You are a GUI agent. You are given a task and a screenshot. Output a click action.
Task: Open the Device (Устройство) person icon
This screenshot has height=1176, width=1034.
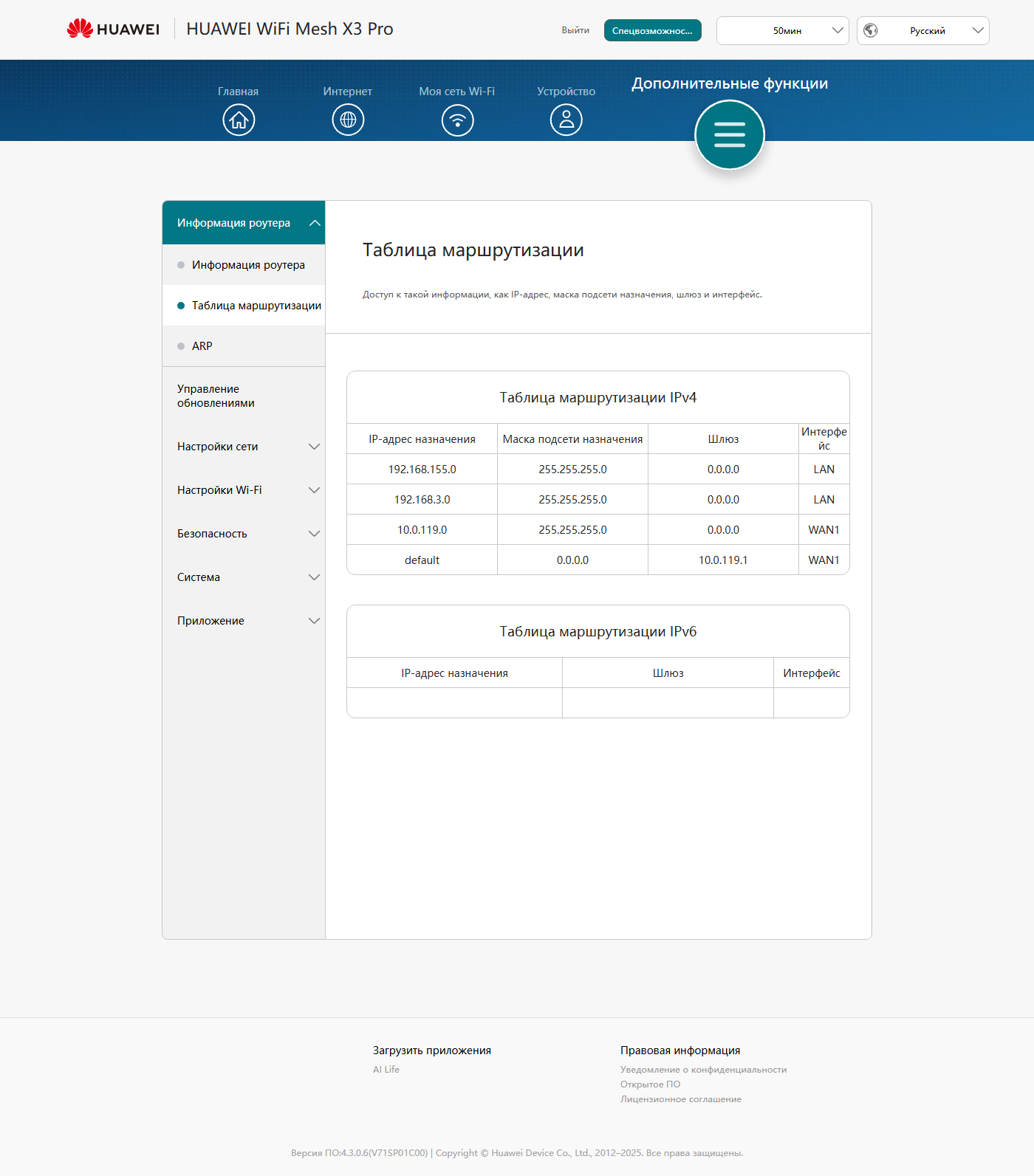pyautogui.click(x=566, y=120)
